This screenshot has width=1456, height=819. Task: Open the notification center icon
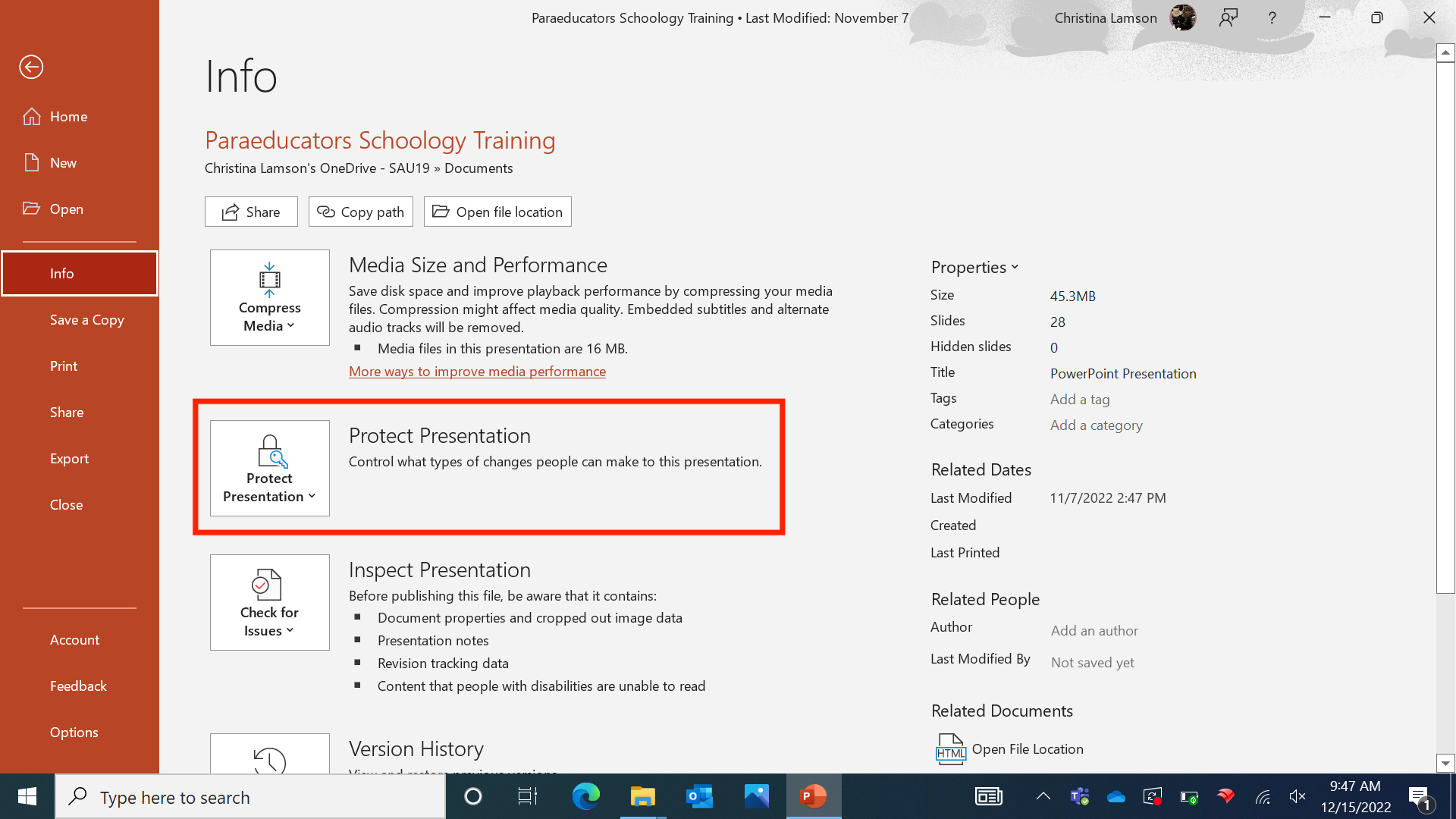click(x=1420, y=797)
